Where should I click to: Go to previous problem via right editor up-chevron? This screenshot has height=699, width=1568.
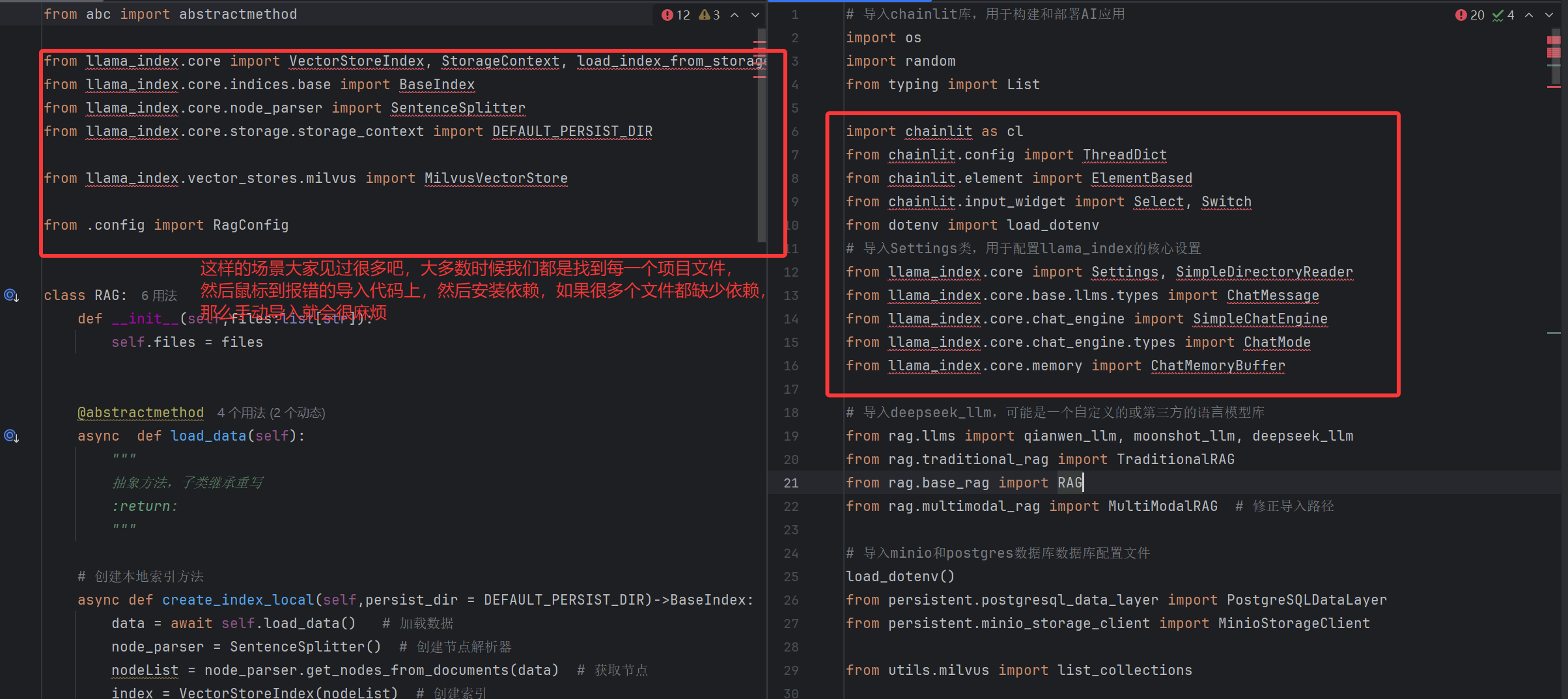pyautogui.click(x=1530, y=14)
